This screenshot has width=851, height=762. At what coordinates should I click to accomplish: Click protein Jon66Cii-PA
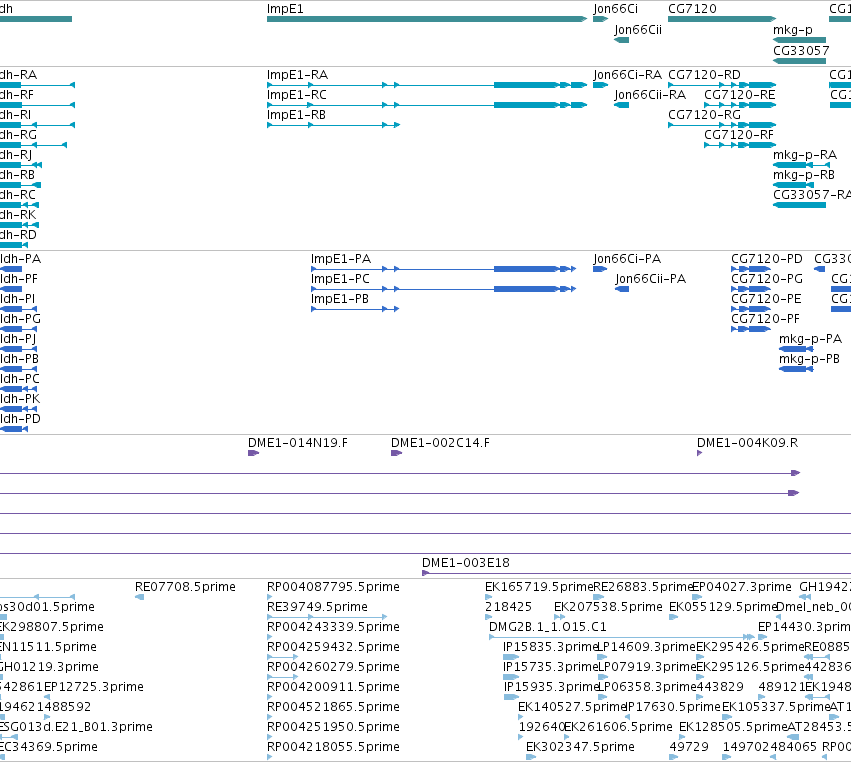pyautogui.click(x=650, y=278)
